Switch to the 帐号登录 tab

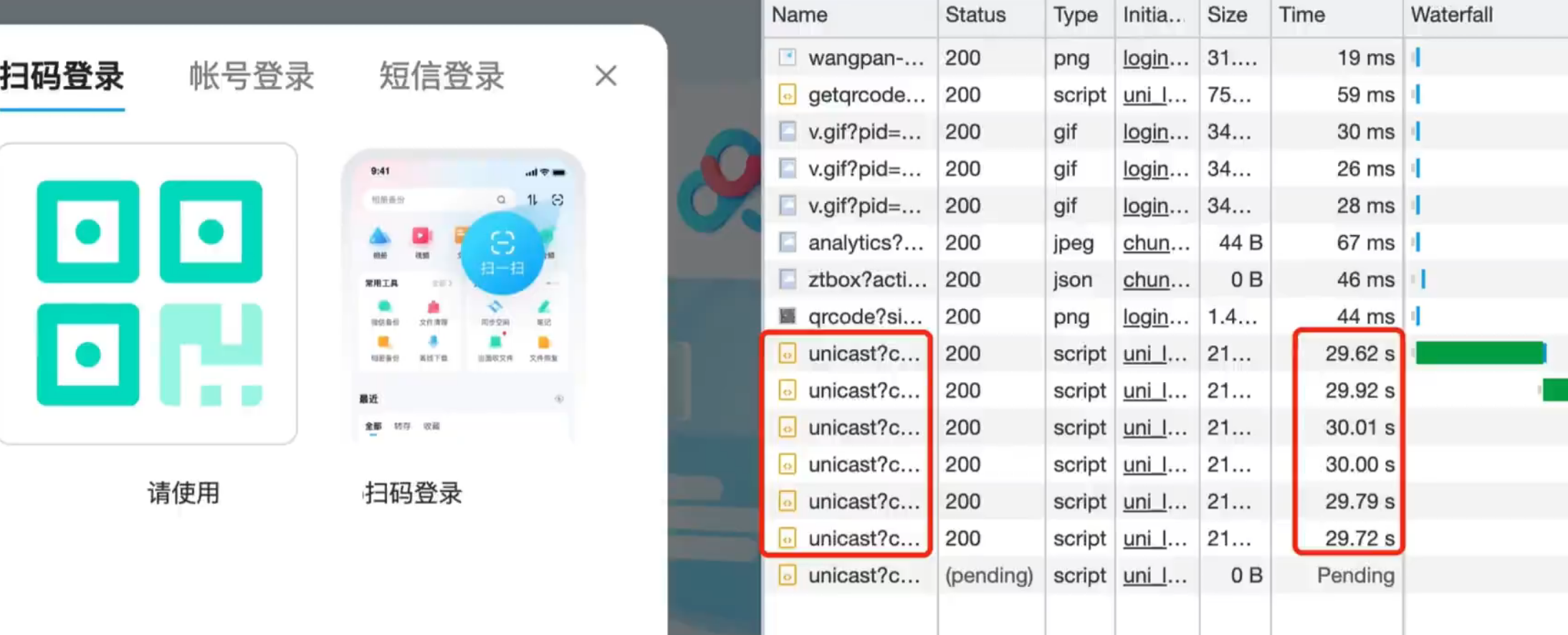pyautogui.click(x=252, y=76)
